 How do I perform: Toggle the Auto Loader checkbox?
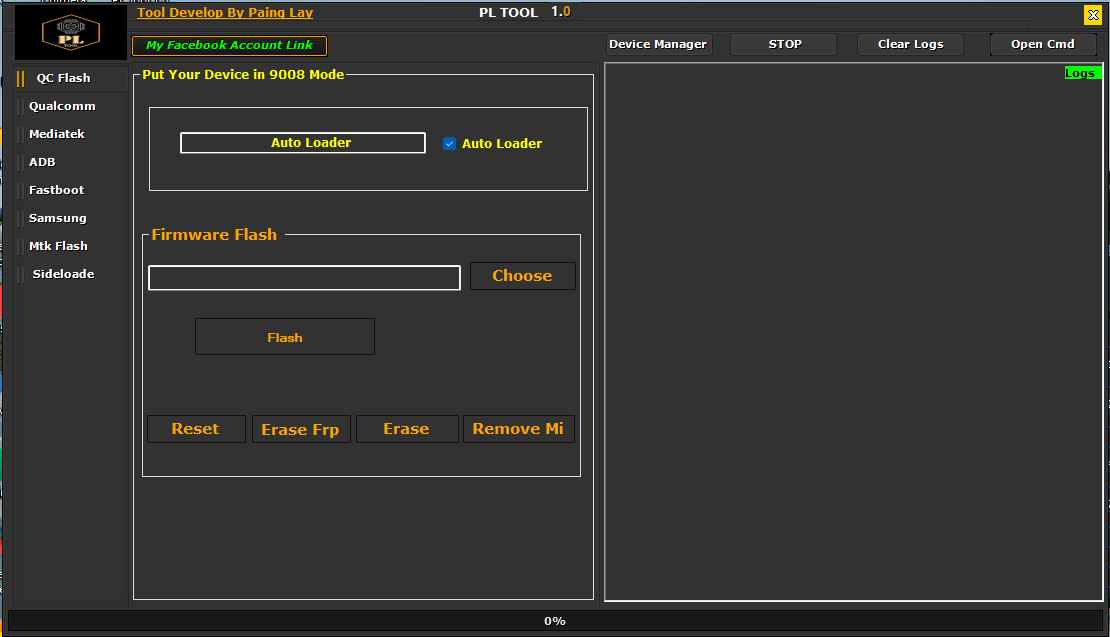(450, 143)
